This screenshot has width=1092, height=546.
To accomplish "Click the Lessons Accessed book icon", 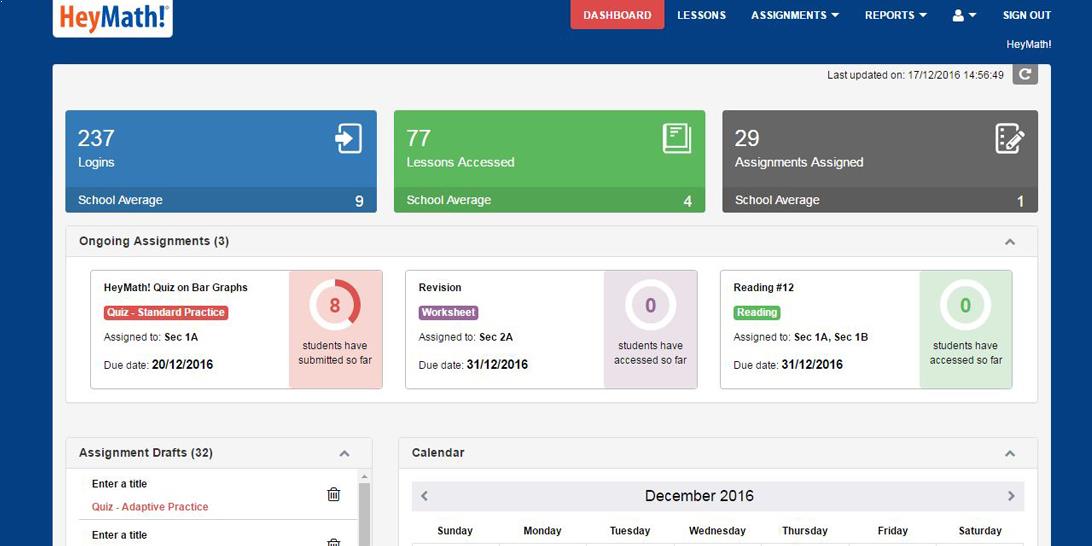I will 676,139.
